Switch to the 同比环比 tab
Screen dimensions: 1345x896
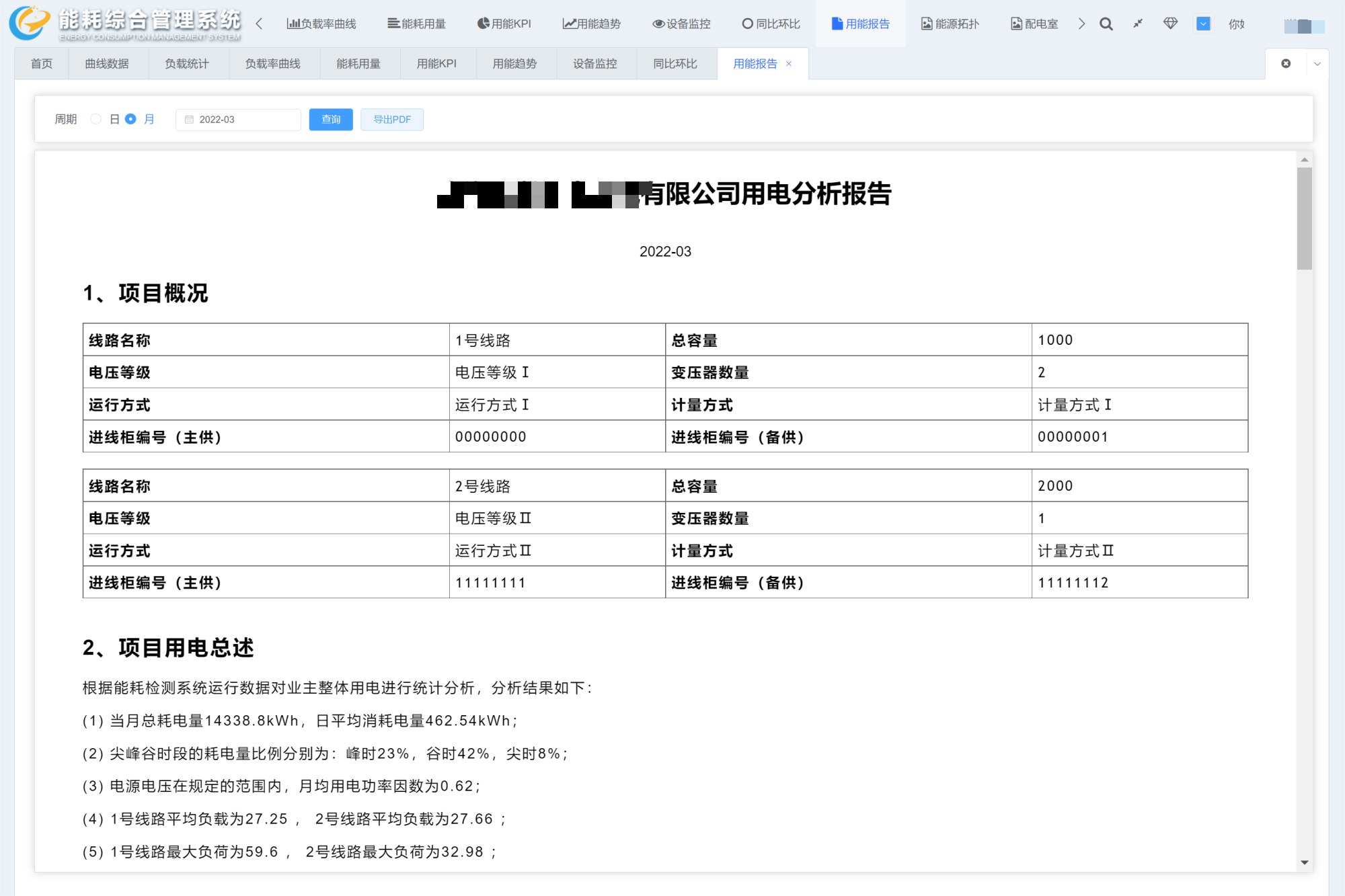tap(675, 64)
